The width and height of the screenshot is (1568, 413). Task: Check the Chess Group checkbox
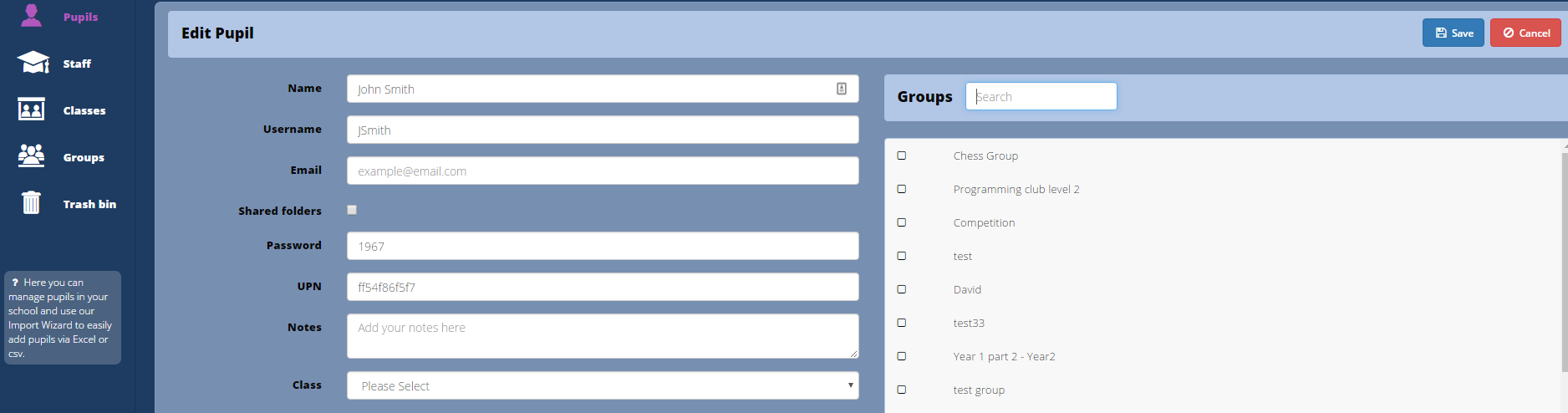[x=902, y=156]
